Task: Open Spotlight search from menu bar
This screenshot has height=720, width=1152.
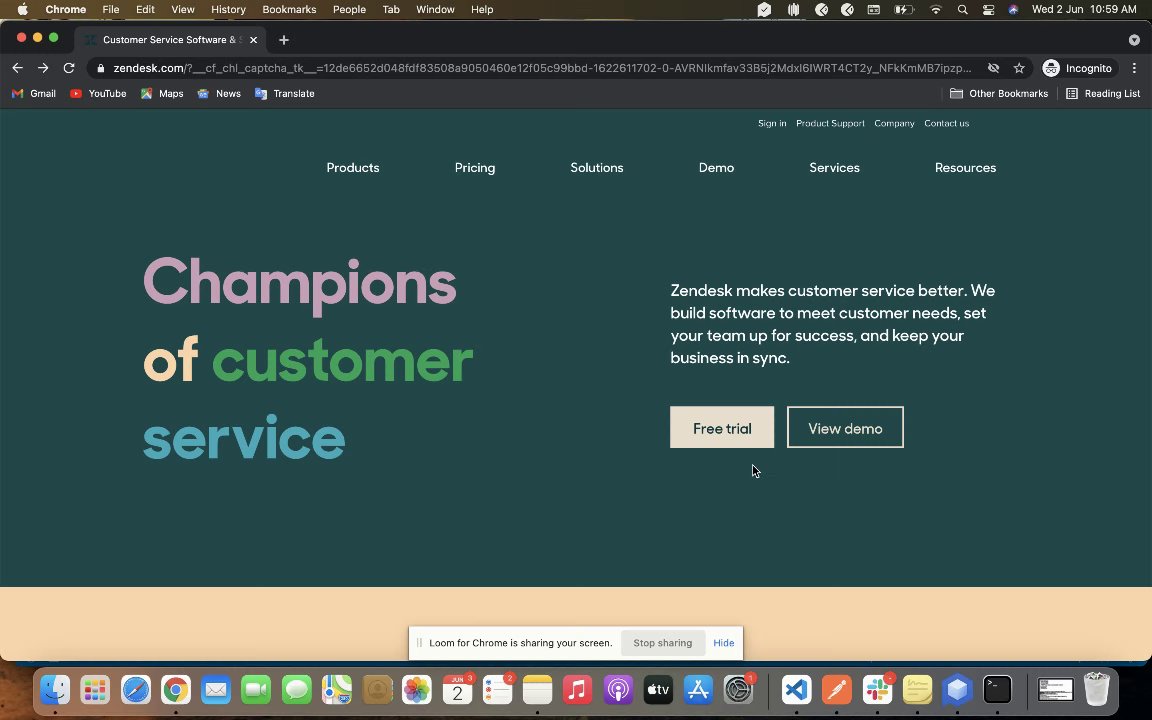Action: (962, 10)
